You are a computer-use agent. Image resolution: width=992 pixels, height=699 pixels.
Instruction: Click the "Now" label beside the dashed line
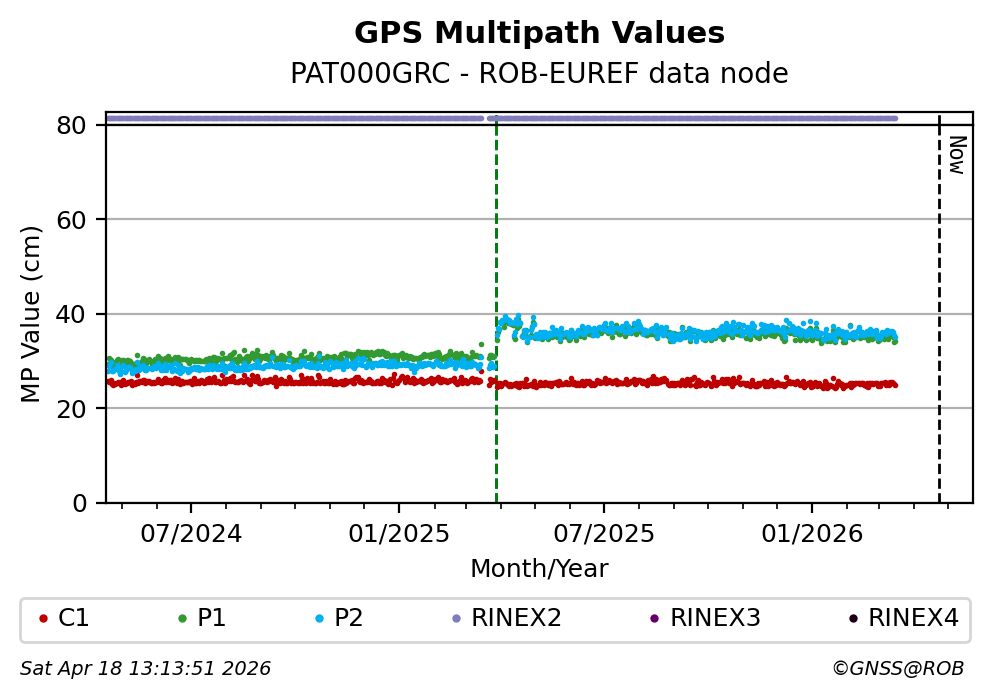coord(956,155)
